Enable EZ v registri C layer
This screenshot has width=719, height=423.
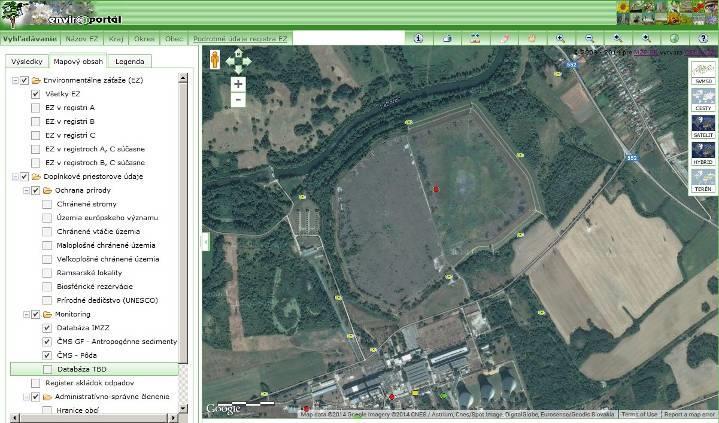(35, 135)
